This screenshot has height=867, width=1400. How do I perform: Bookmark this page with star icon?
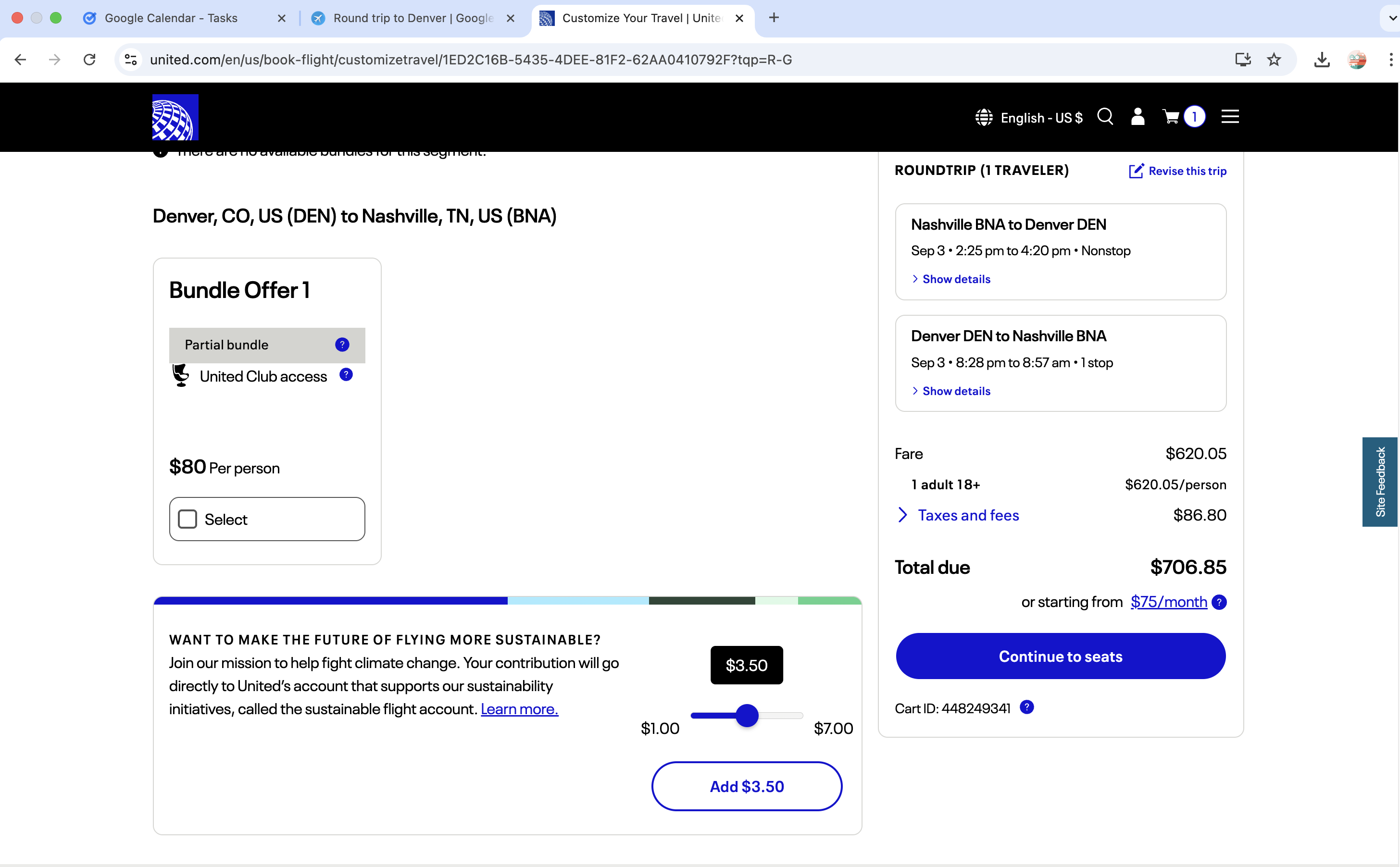(1274, 60)
